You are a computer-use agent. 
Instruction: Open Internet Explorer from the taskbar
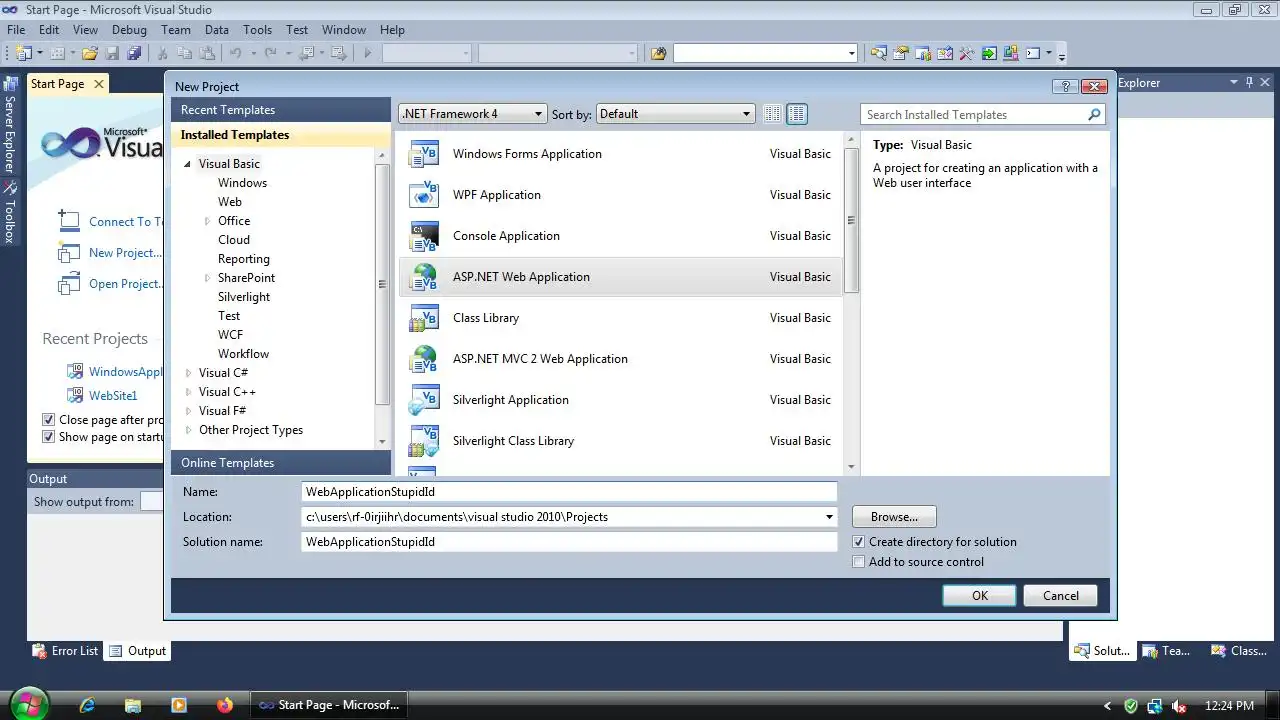87,705
